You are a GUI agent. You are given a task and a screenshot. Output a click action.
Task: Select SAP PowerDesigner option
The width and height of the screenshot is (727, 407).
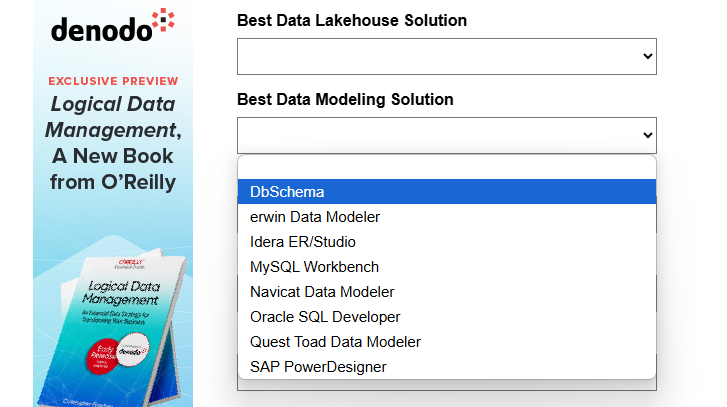pos(446,367)
